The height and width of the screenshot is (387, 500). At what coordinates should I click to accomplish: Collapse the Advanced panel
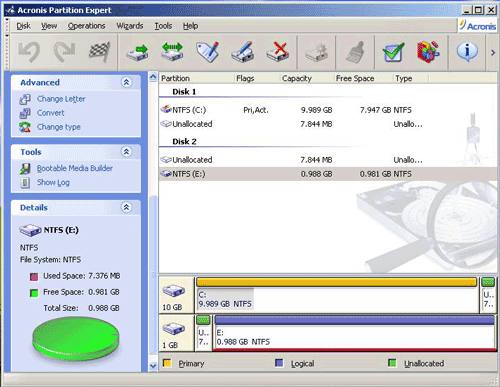pos(126,82)
